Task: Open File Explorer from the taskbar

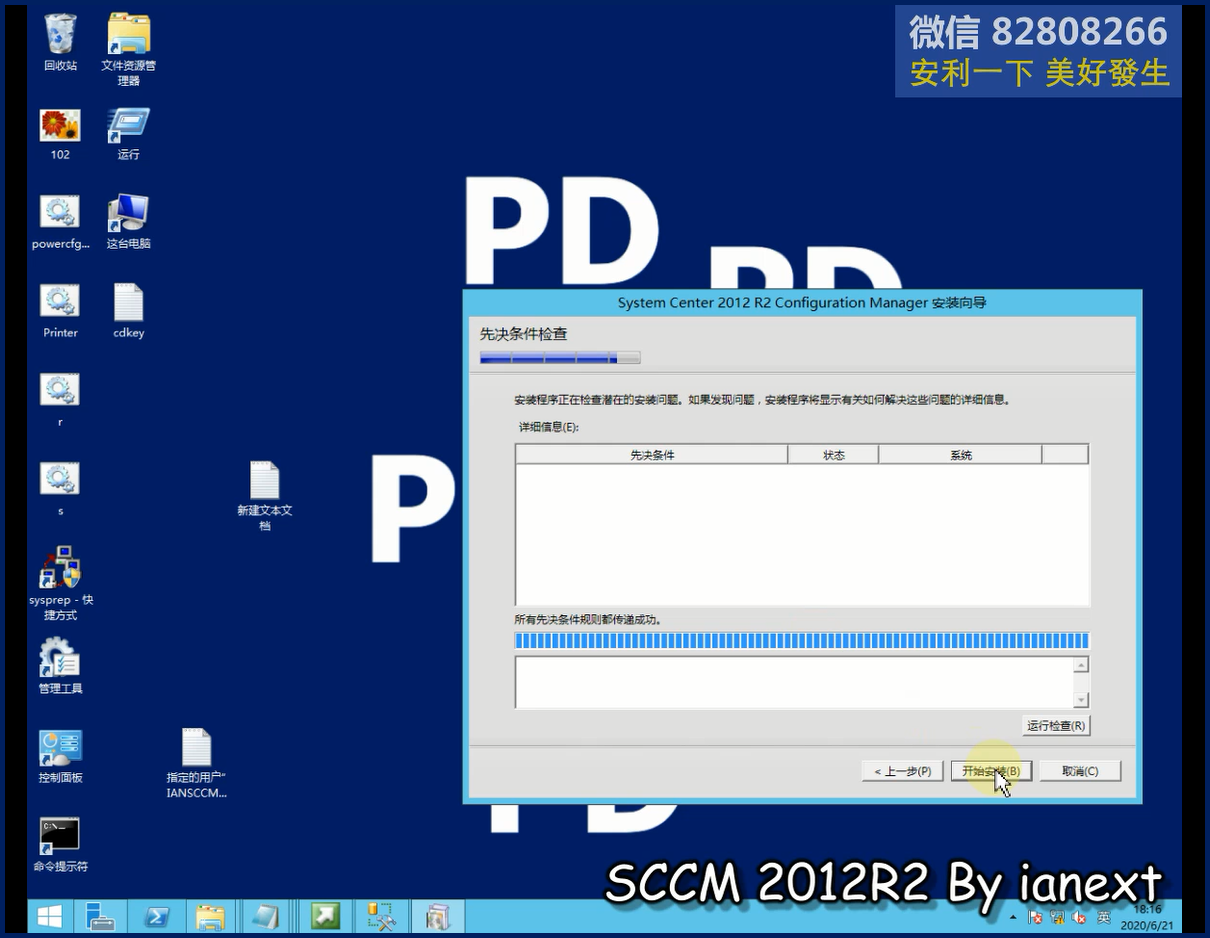Action: click(210, 916)
